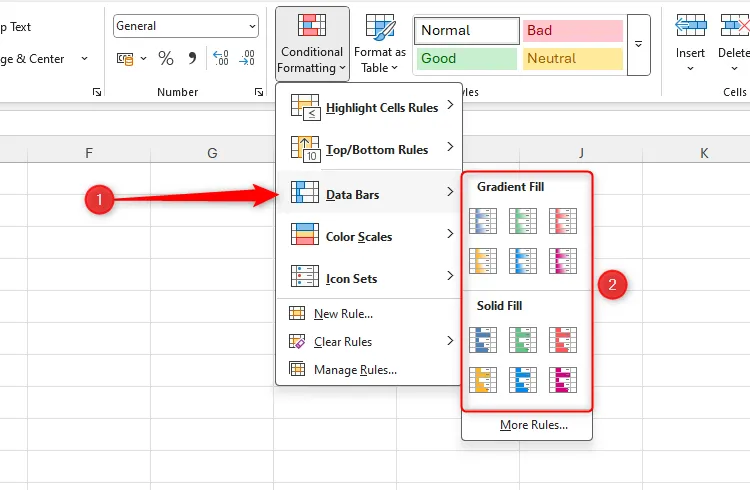Apply purple solid fill data bar

click(x=563, y=380)
